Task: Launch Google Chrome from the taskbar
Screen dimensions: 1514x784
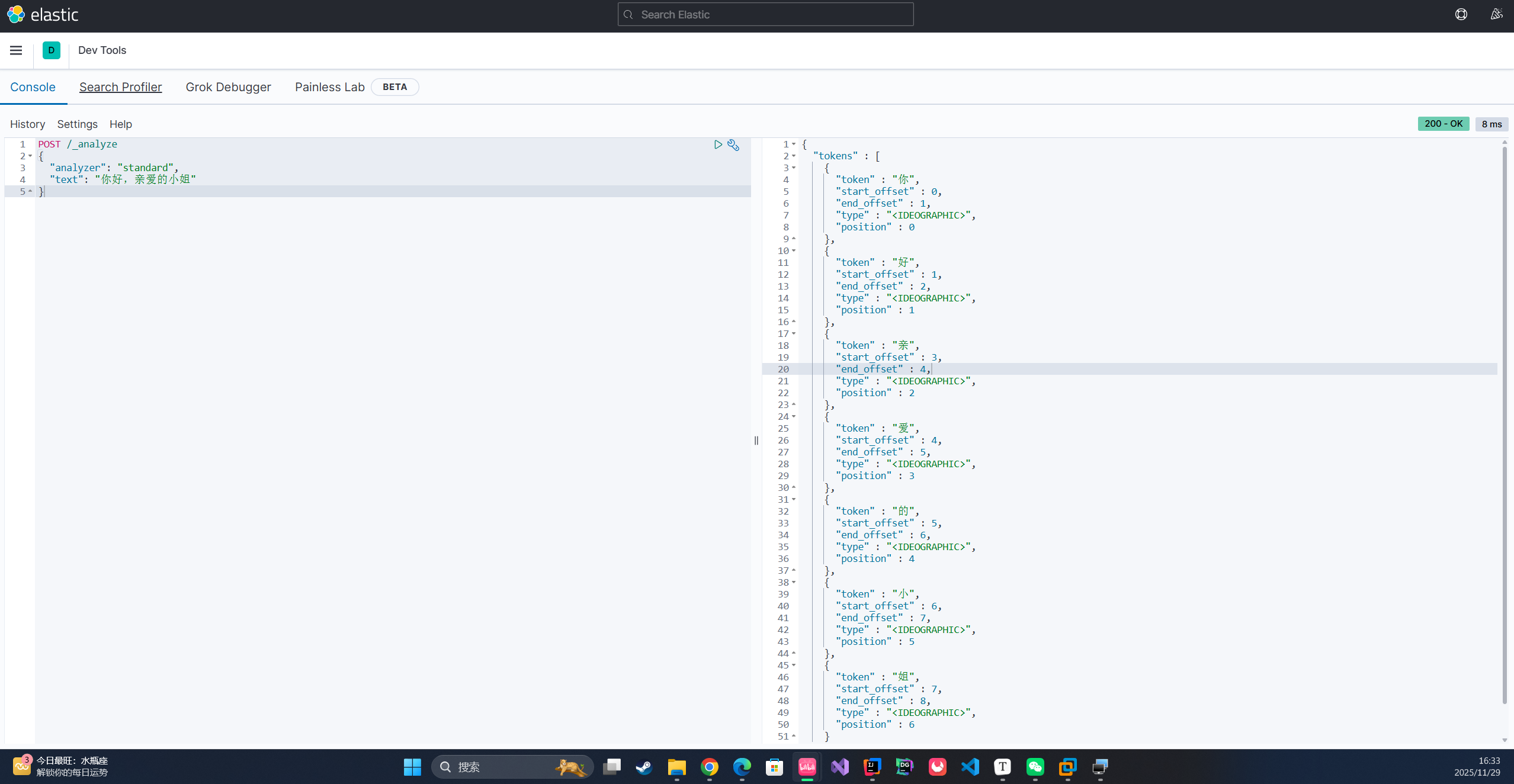Action: [x=709, y=766]
